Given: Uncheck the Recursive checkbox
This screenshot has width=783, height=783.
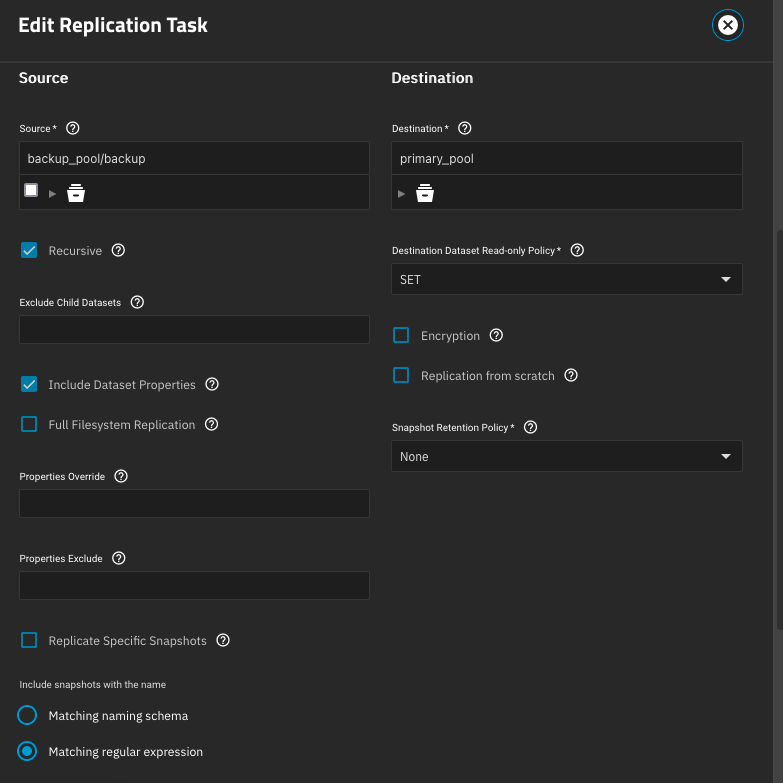Looking at the screenshot, I should coord(29,251).
